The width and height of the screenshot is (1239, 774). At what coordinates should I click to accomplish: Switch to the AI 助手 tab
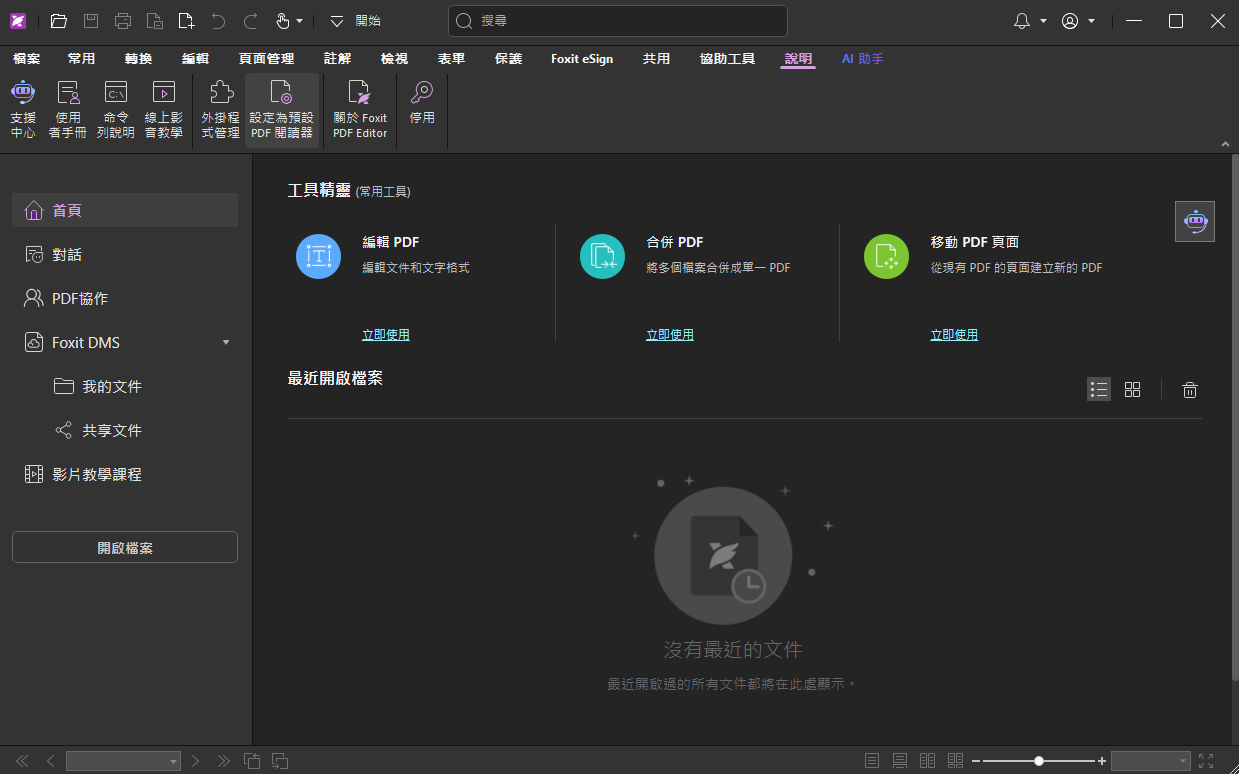862,59
